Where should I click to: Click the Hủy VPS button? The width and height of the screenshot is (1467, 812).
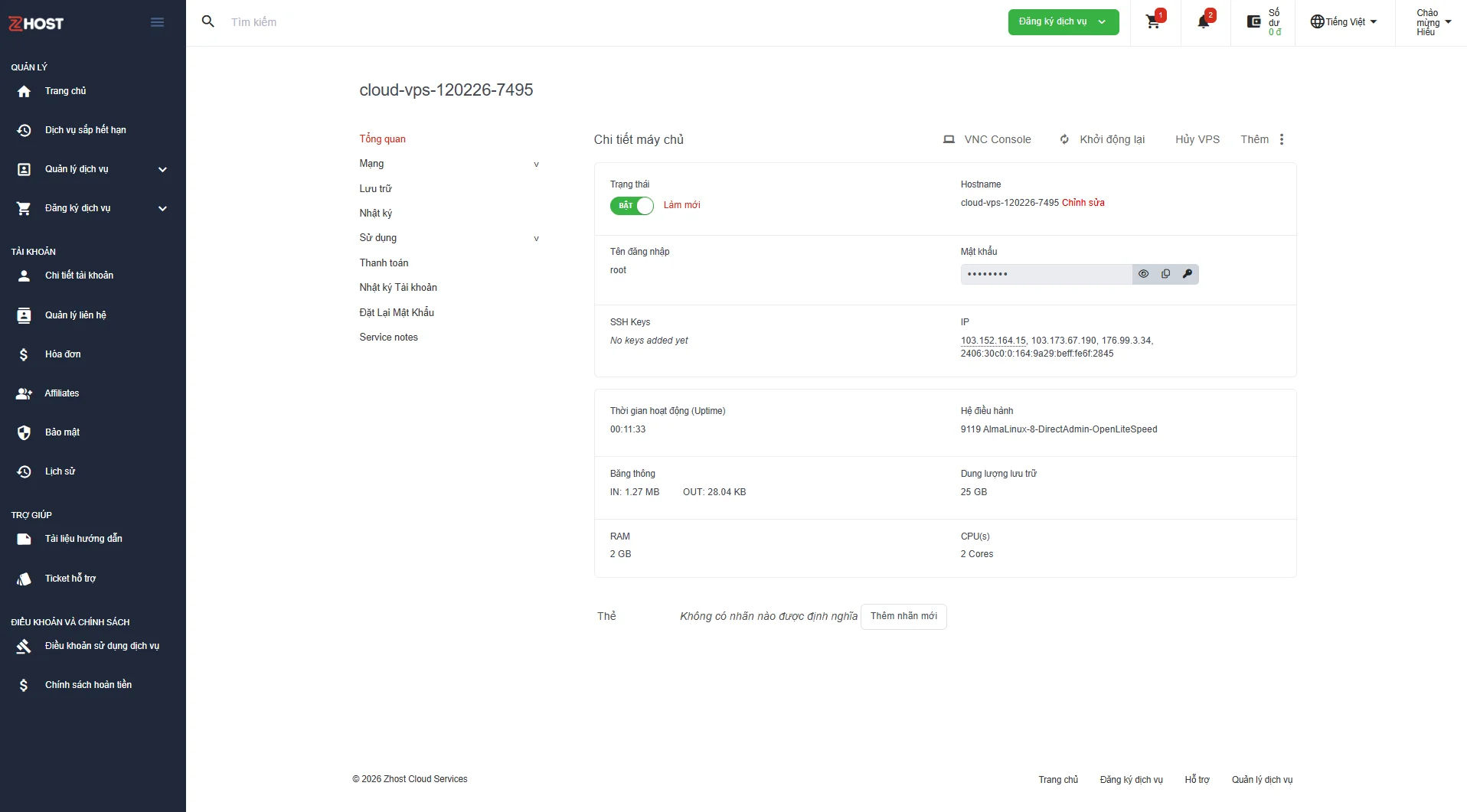[1197, 139]
